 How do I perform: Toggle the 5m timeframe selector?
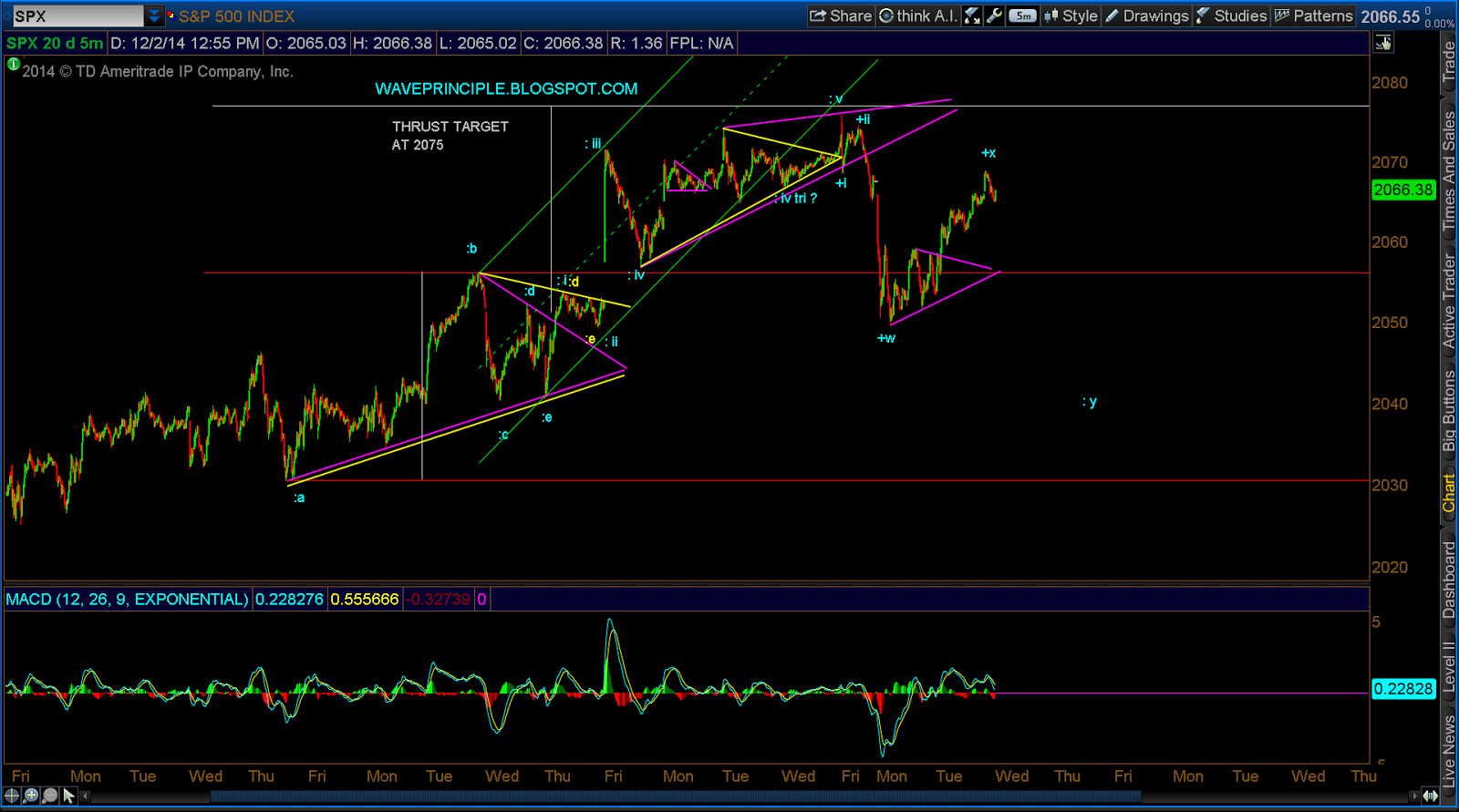click(x=1023, y=15)
